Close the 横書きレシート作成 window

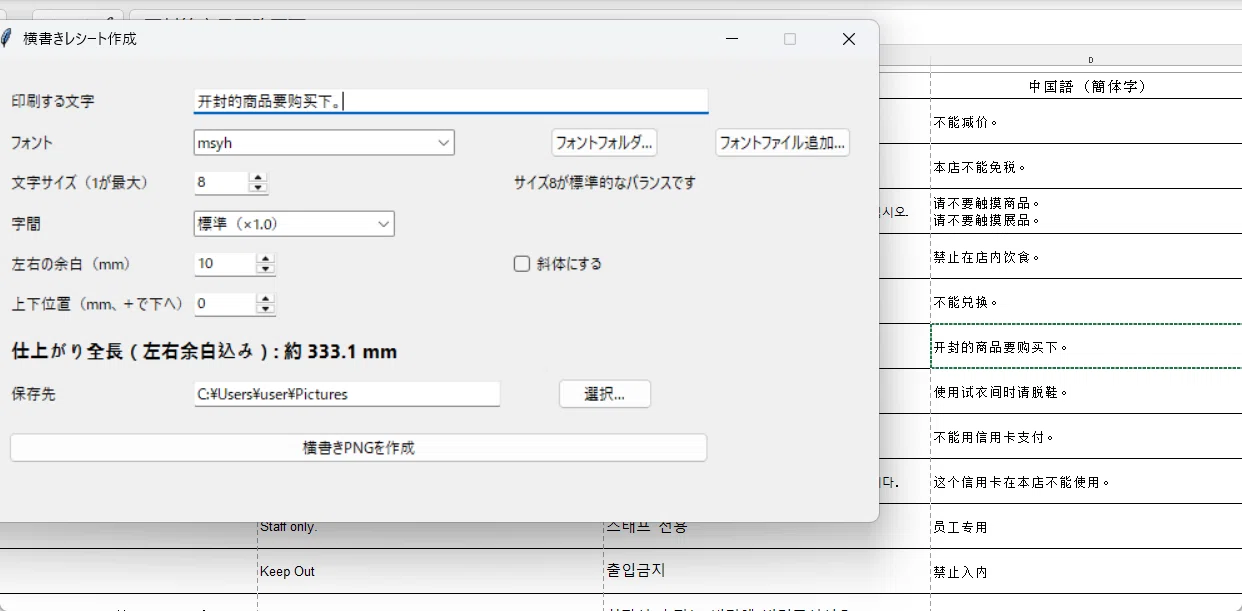(x=849, y=39)
